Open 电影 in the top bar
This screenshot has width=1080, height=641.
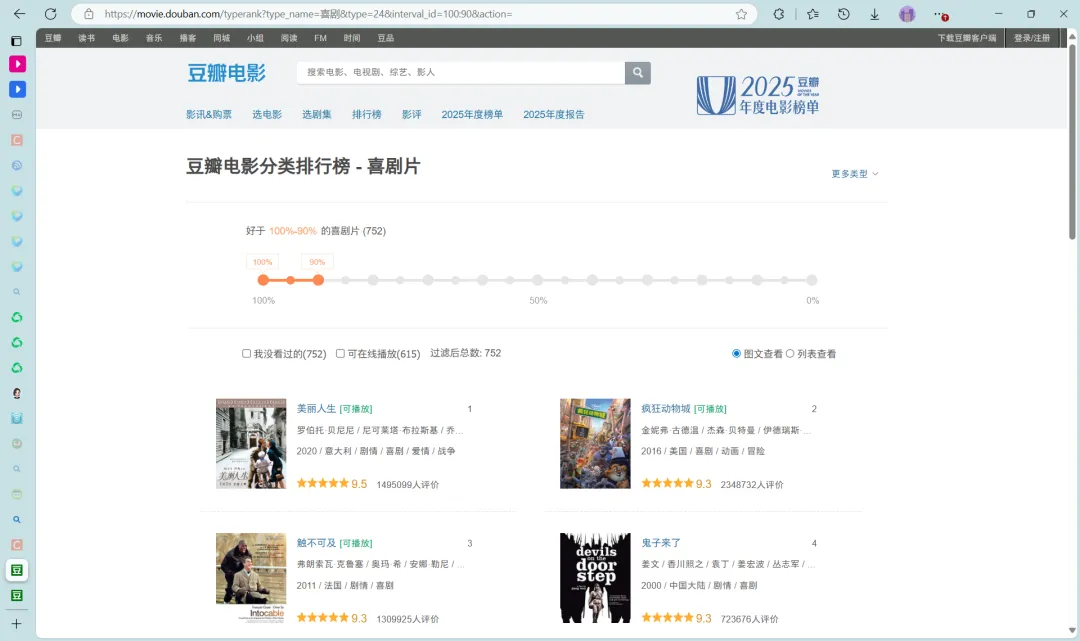tap(121, 38)
